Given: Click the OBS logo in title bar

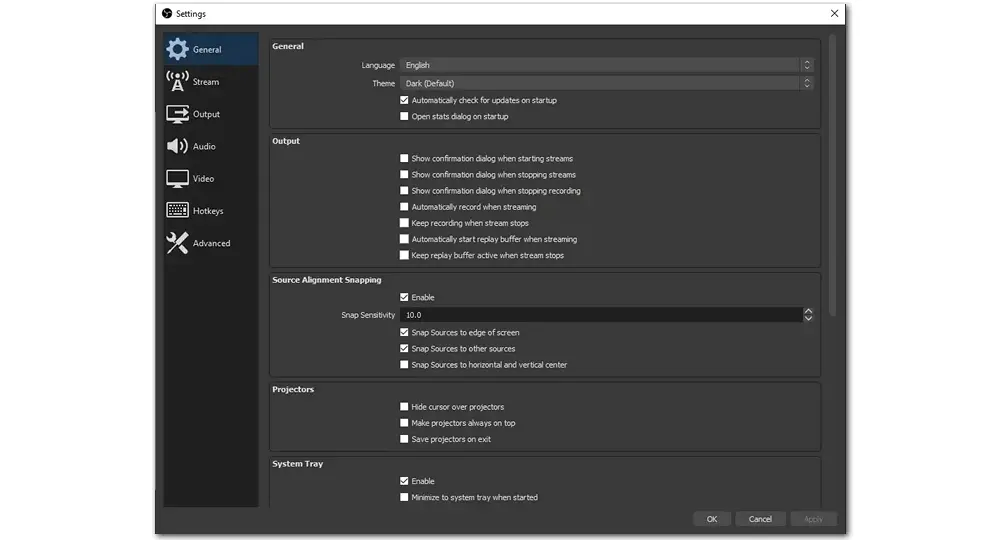Looking at the screenshot, I should coord(167,13).
